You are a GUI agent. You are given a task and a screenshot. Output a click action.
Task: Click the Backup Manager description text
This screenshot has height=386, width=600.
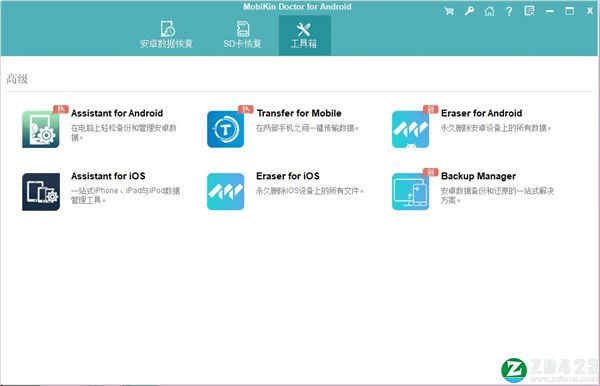coord(497,195)
